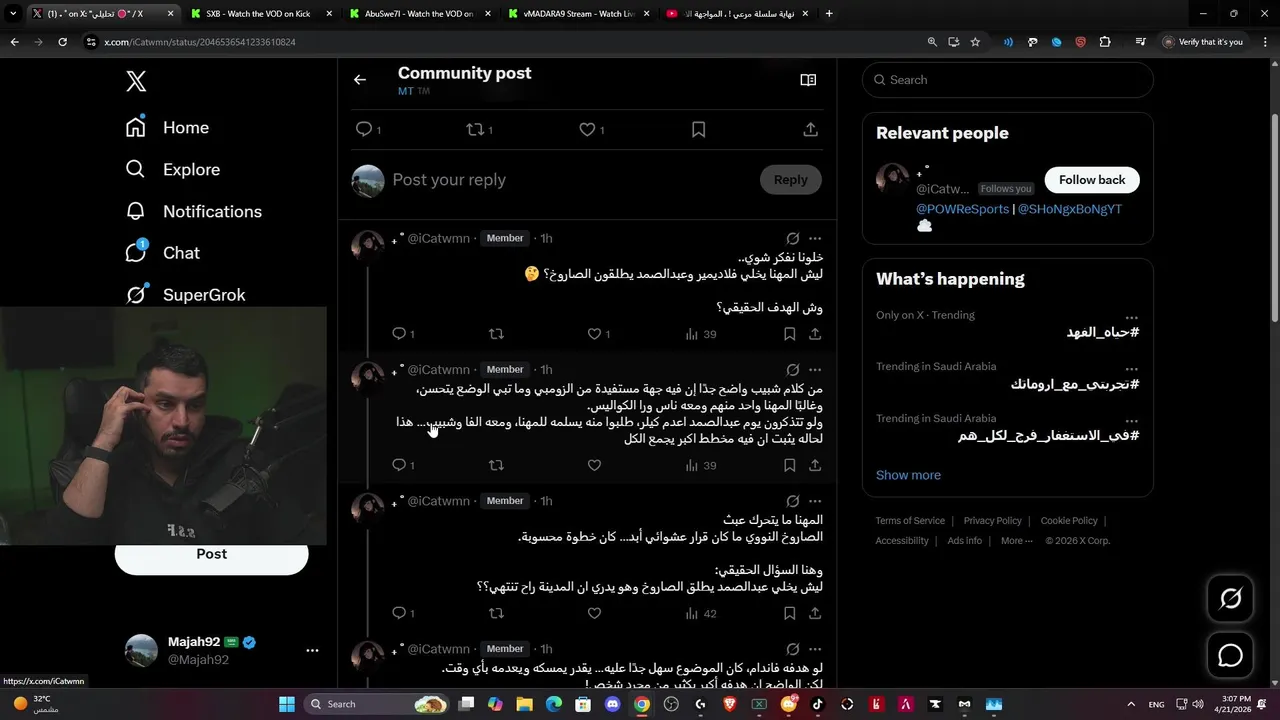Open Grok icon on المهنا ما يتحرك reply
This screenshot has height=720, width=1280.
pos(792,500)
